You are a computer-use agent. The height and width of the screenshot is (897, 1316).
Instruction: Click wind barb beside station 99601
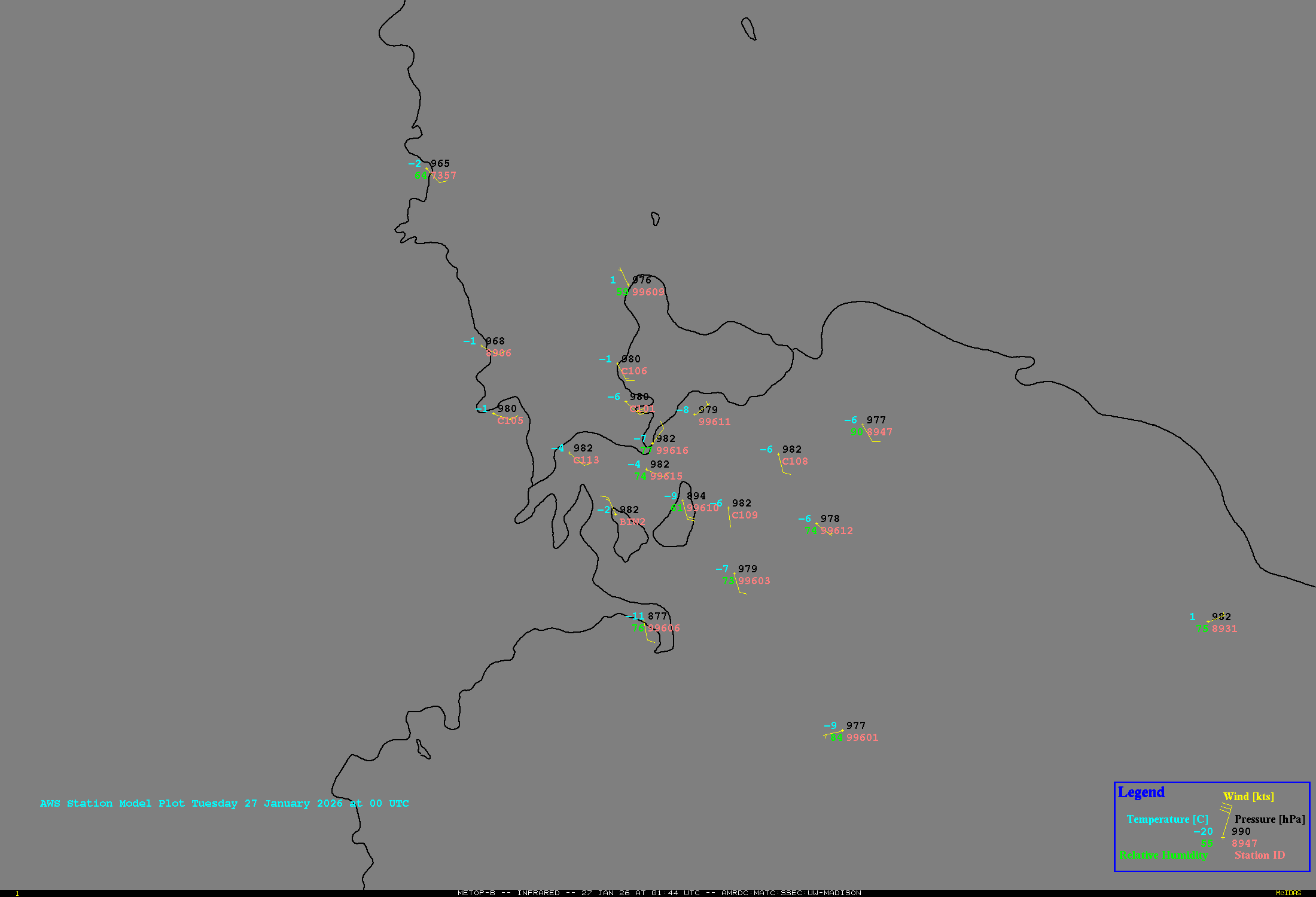tap(833, 733)
